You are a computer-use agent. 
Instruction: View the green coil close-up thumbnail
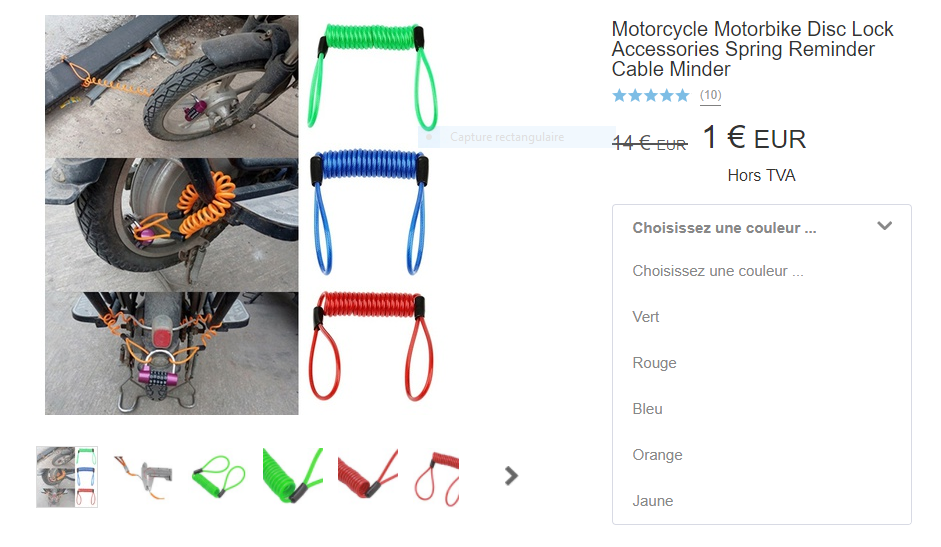point(293,477)
